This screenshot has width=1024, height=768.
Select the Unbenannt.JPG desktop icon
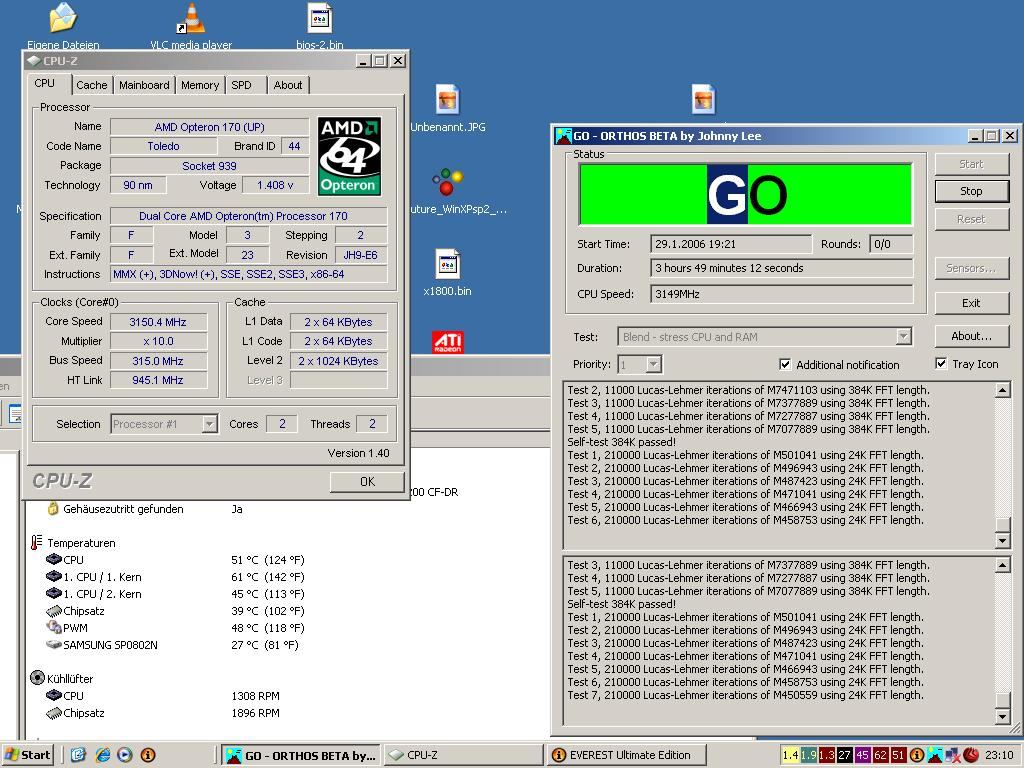[447, 101]
